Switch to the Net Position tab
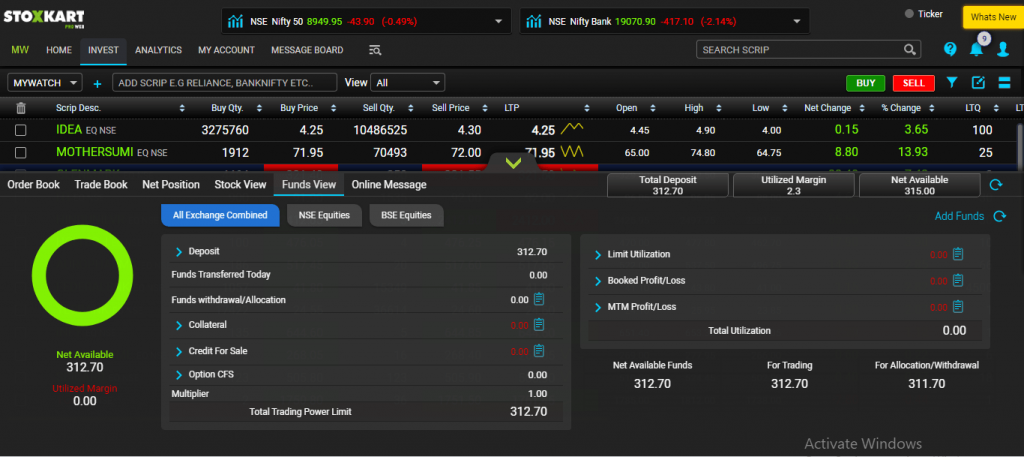 point(171,185)
